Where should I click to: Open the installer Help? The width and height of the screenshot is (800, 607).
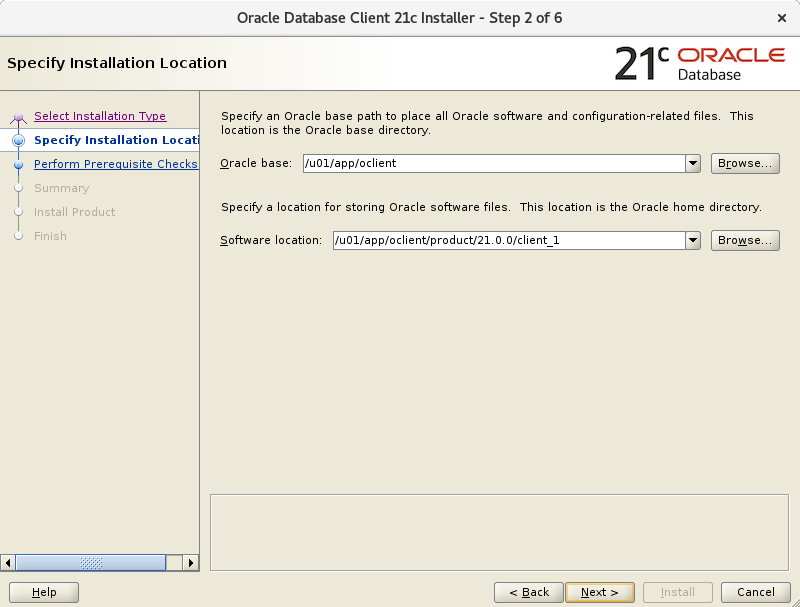pyautogui.click(x=44, y=592)
